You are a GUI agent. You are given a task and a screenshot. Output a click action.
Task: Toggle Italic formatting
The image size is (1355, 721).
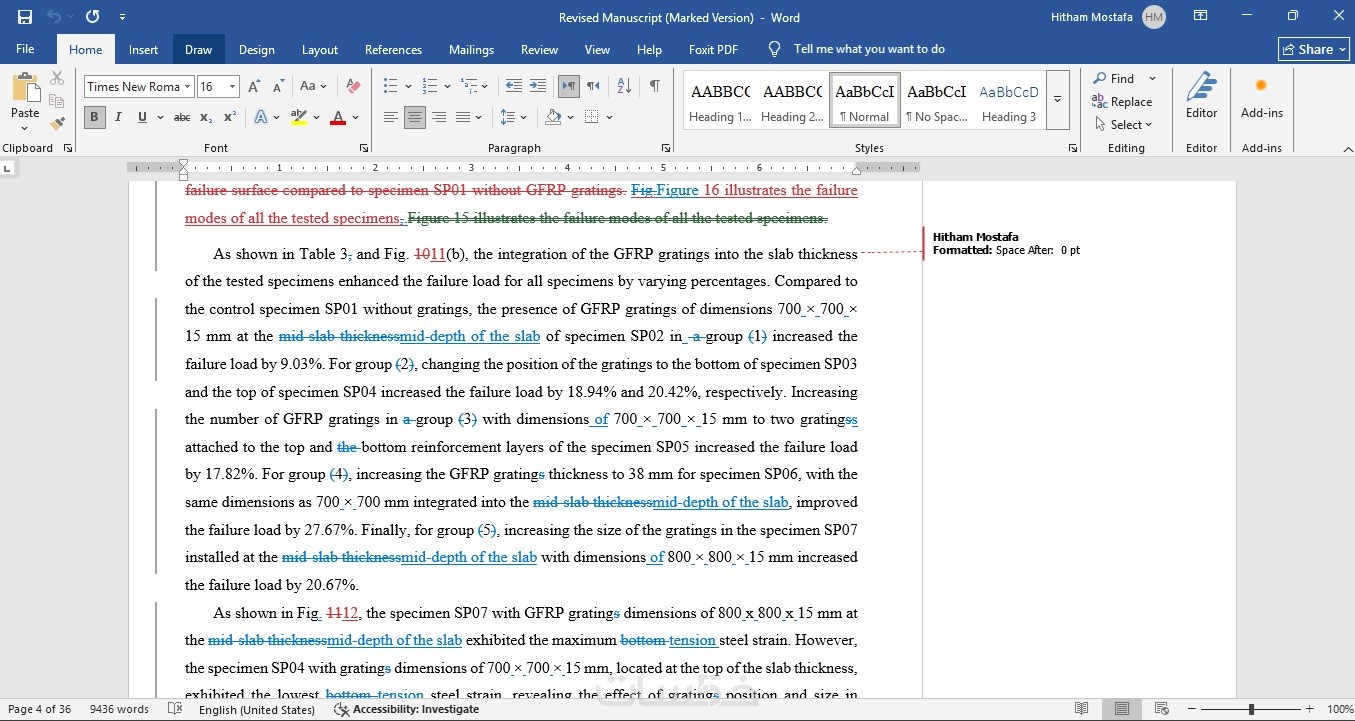[118, 118]
